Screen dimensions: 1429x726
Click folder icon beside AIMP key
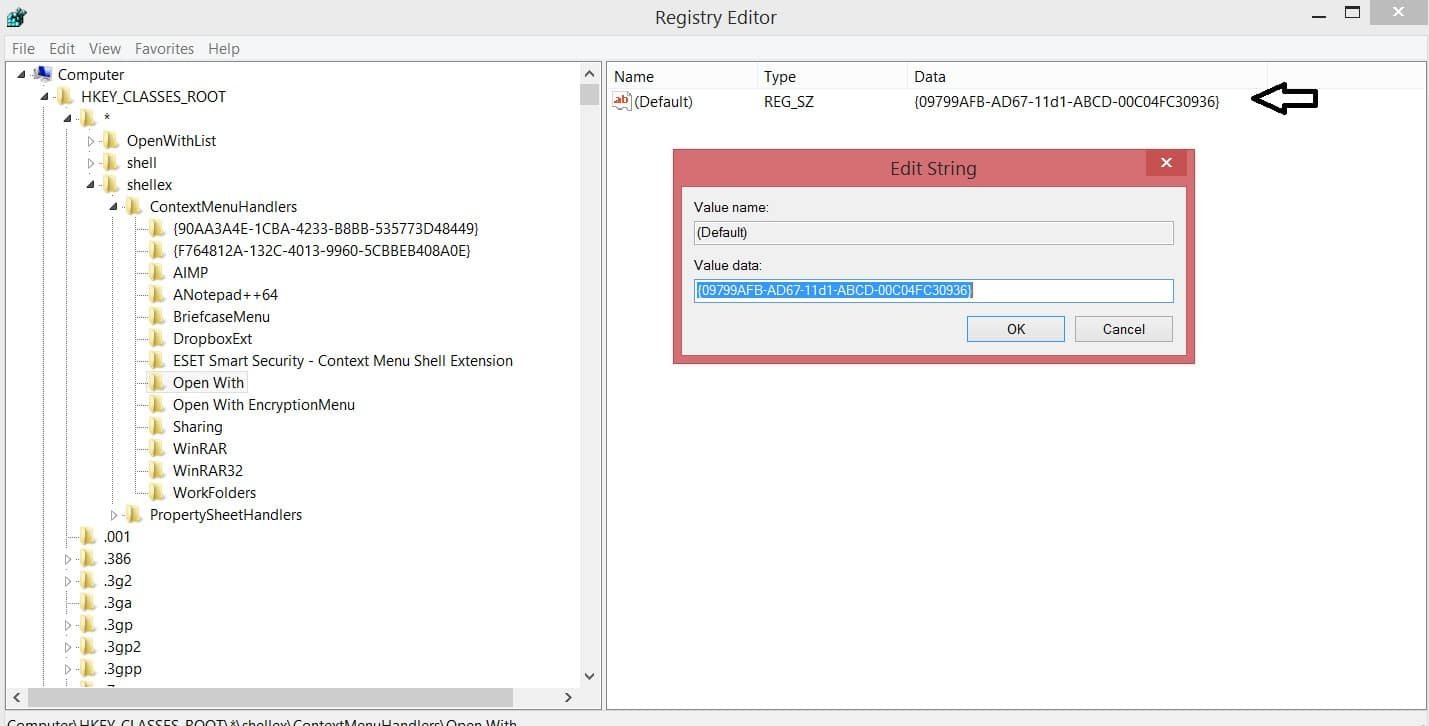pyautogui.click(x=157, y=273)
